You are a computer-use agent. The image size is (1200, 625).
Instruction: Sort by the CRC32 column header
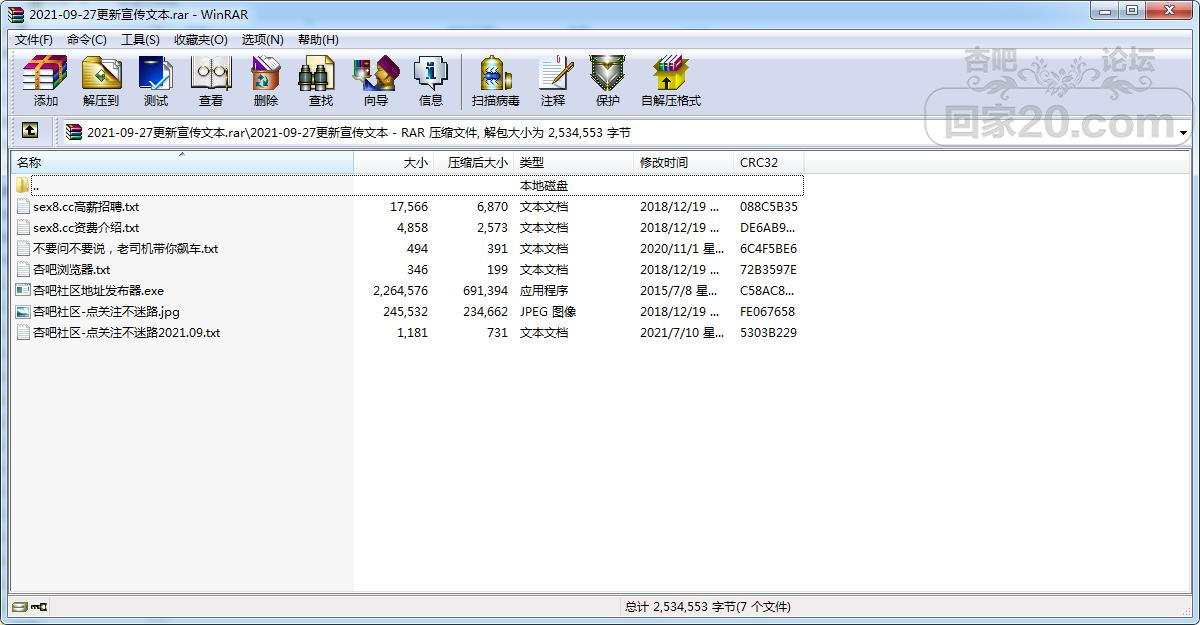click(x=769, y=162)
